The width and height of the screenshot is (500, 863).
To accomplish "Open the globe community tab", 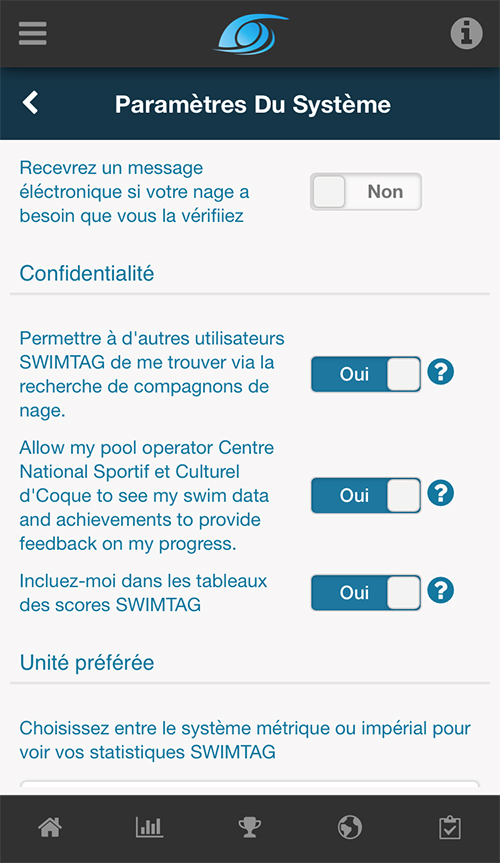I will click(x=350, y=827).
